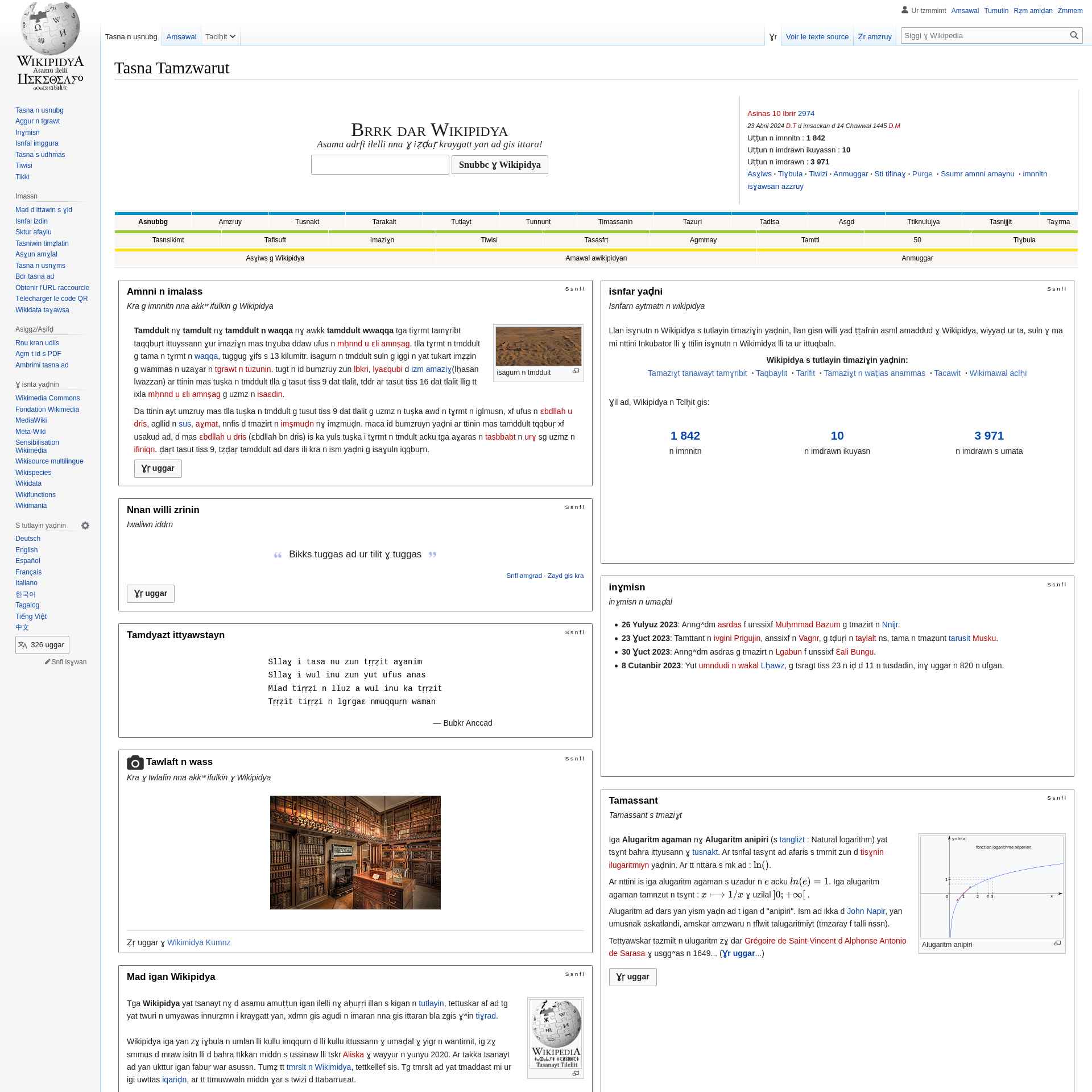This screenshot has width=1092, height=1092.
Task: Click Anmuggar tab in yellow row
Action: point(917,258)
